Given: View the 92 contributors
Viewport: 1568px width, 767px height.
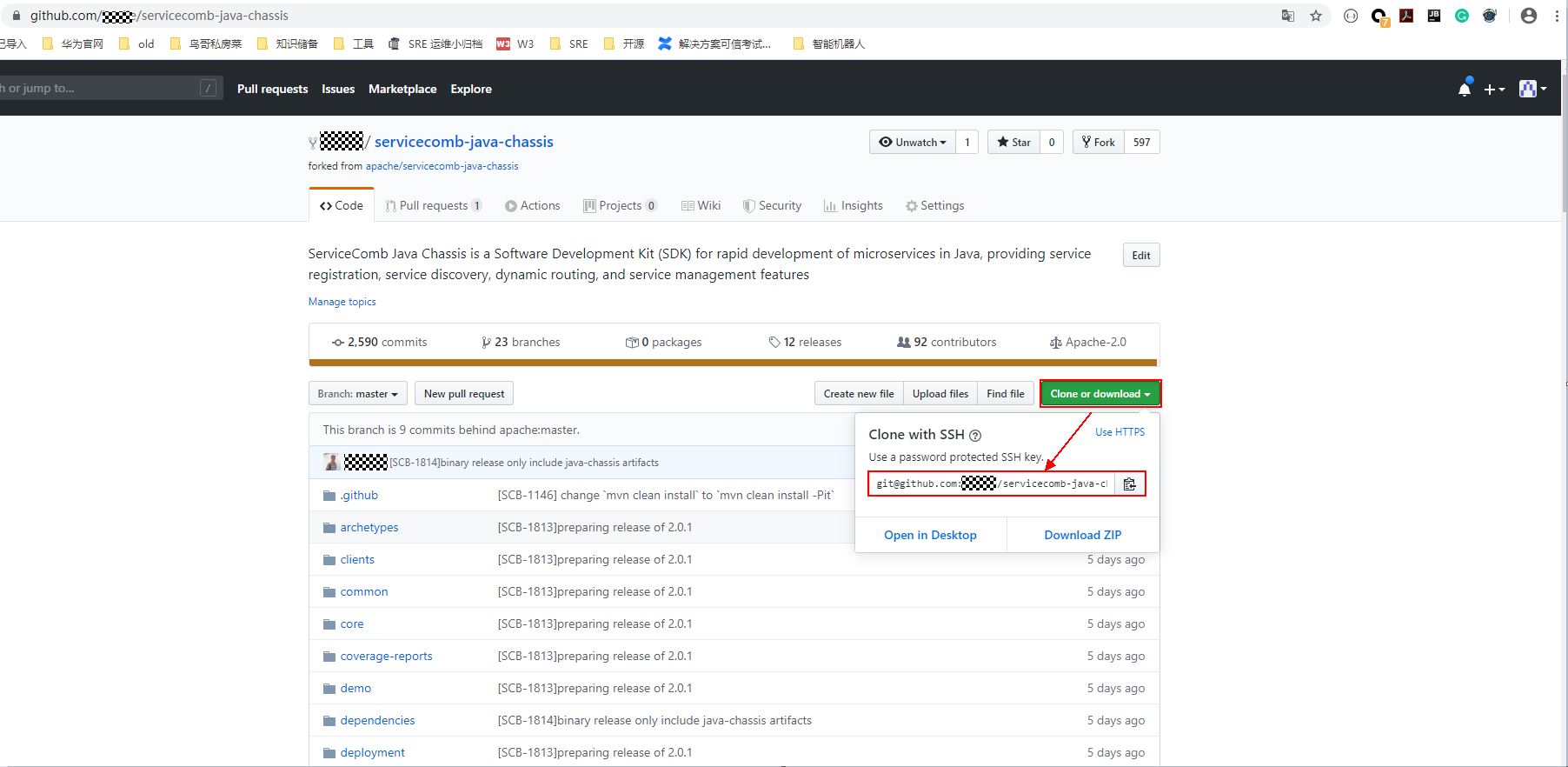Looking at the screenshot, I should (x=947, y=342).
